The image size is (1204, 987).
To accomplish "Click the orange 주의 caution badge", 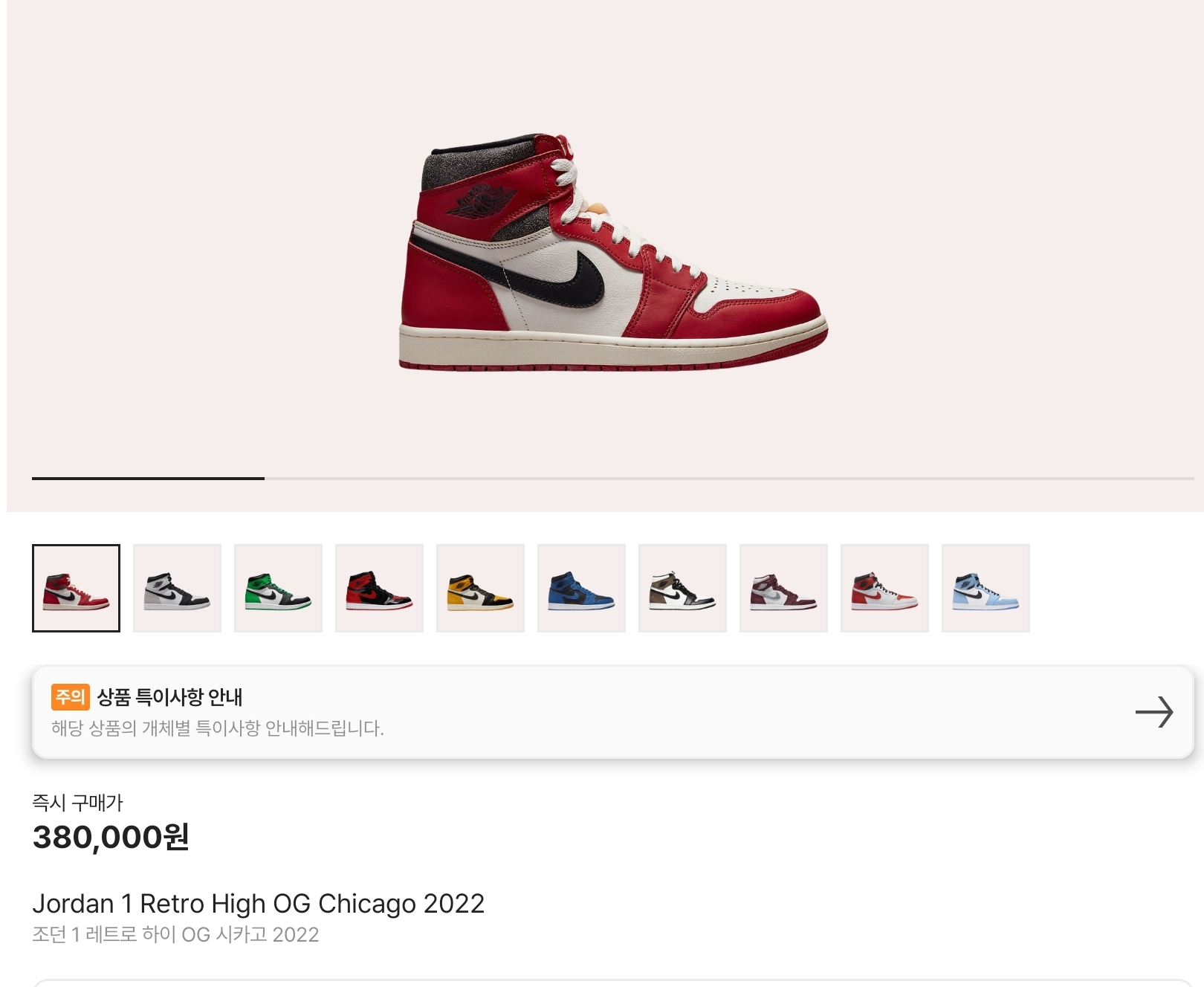I will point(70,696).
